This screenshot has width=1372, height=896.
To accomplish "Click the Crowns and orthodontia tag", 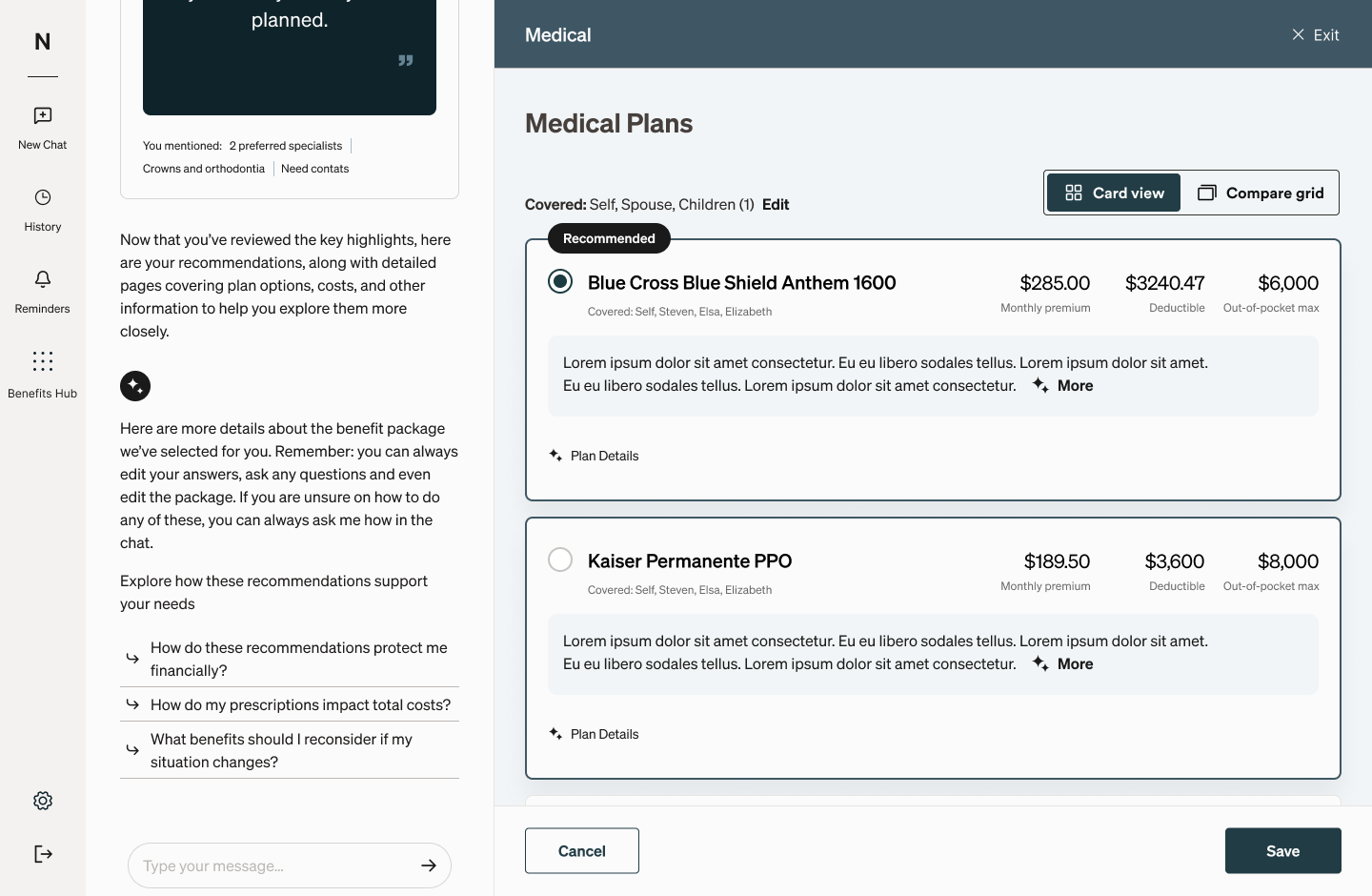I will tap(204, 169).
